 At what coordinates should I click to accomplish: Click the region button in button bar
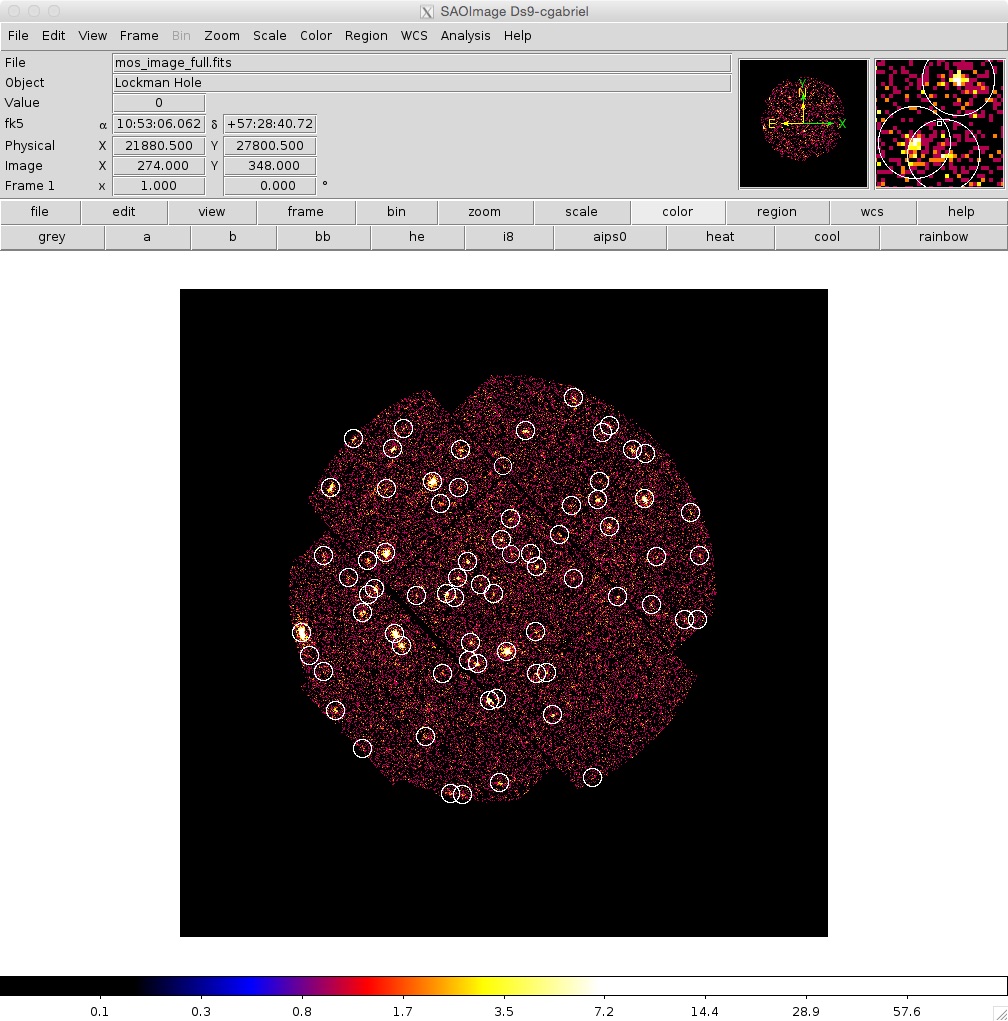click(x=777, y=212)
